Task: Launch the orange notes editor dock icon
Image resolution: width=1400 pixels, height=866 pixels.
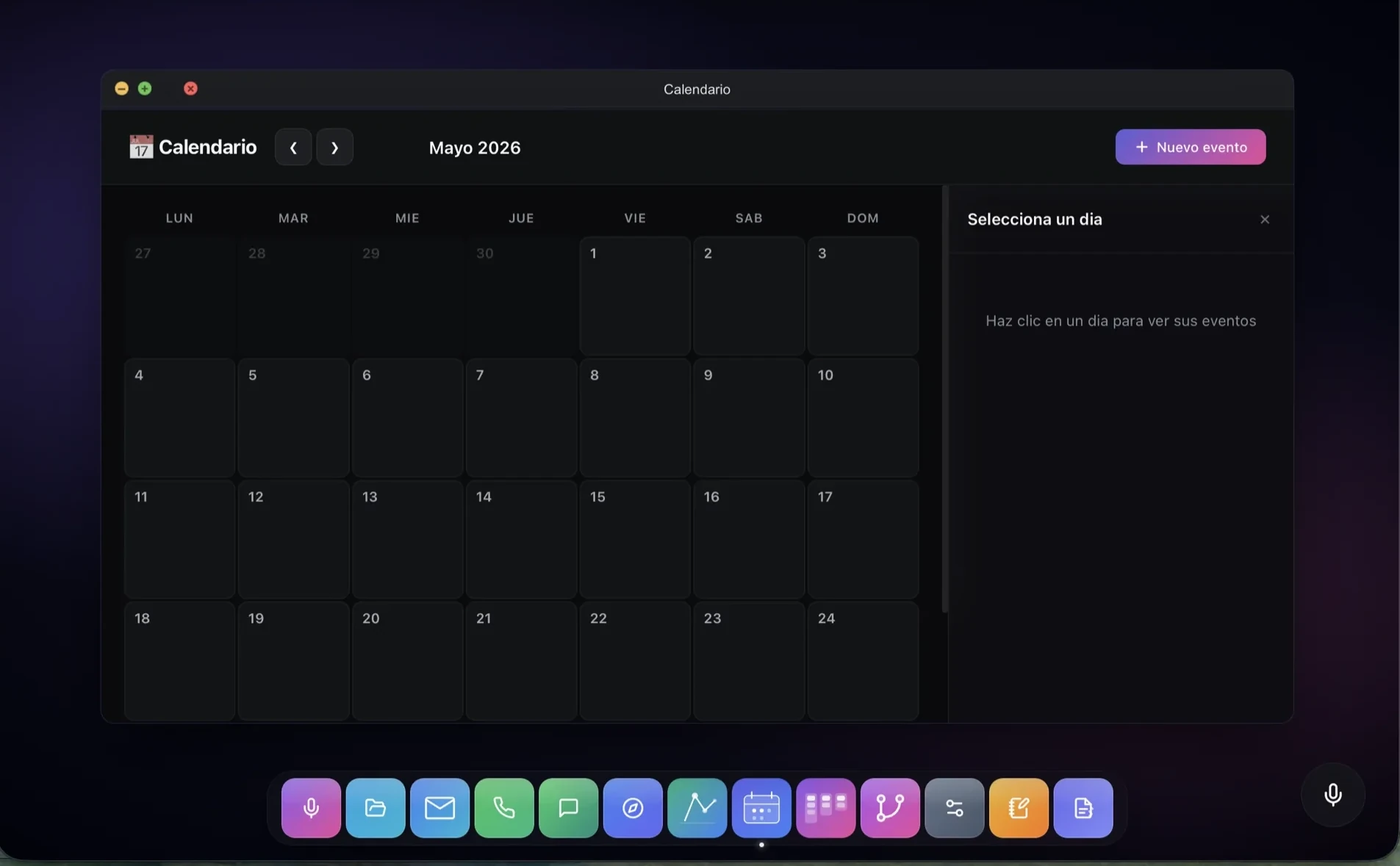Action: click(x=1019, y=808)
